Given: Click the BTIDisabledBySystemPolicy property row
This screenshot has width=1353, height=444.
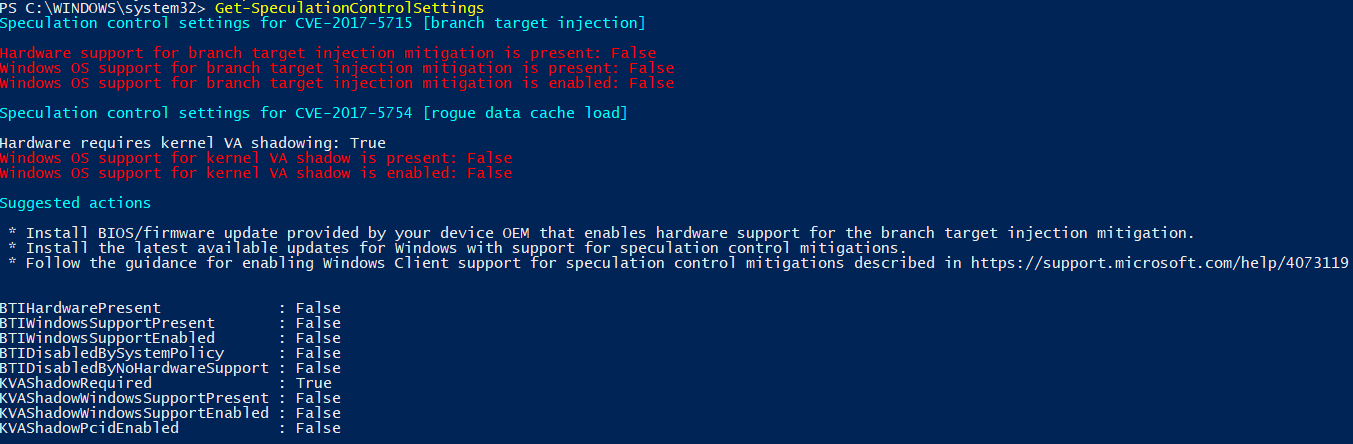Looking at the screenshot, I should point(170,353).
